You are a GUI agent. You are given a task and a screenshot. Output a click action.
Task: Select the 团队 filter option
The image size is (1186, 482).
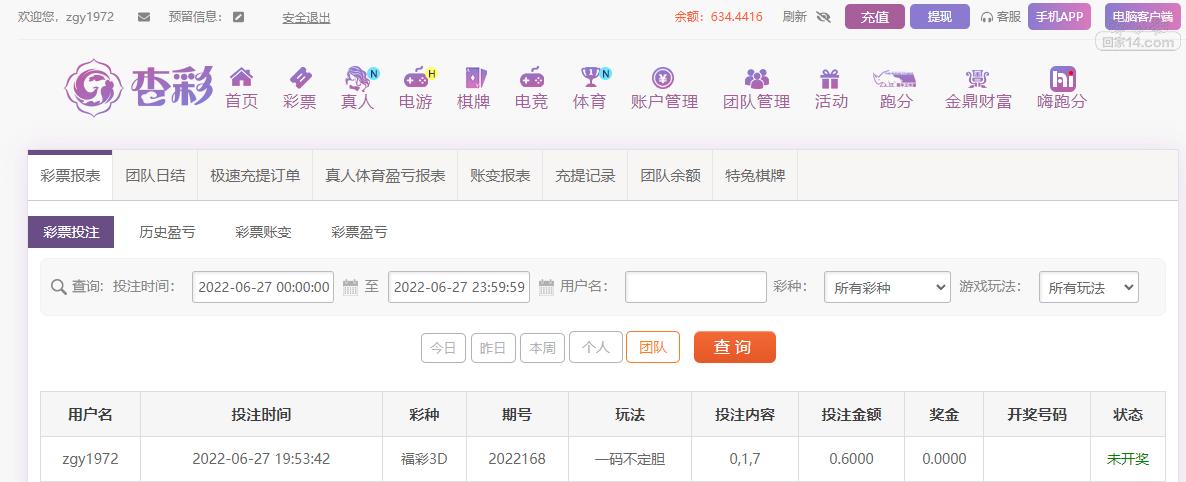pos(653,348)
